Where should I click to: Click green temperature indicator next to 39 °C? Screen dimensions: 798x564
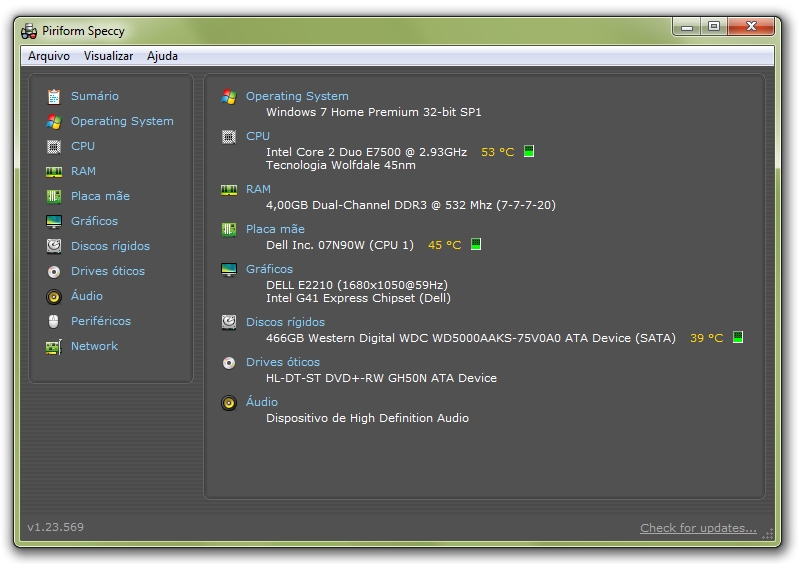click(738, 337)
